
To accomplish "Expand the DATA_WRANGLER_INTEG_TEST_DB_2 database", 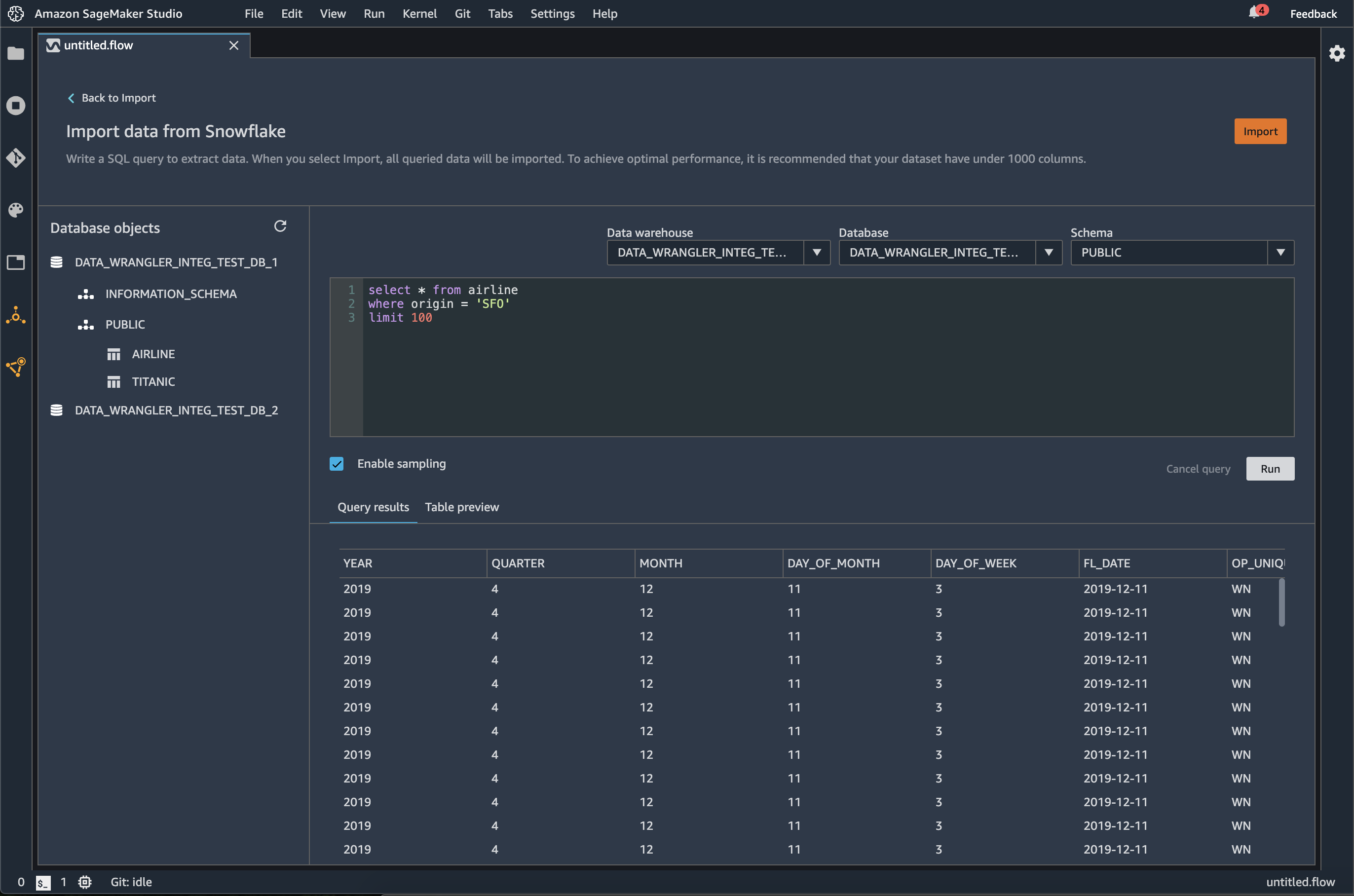I will (176, 411).
